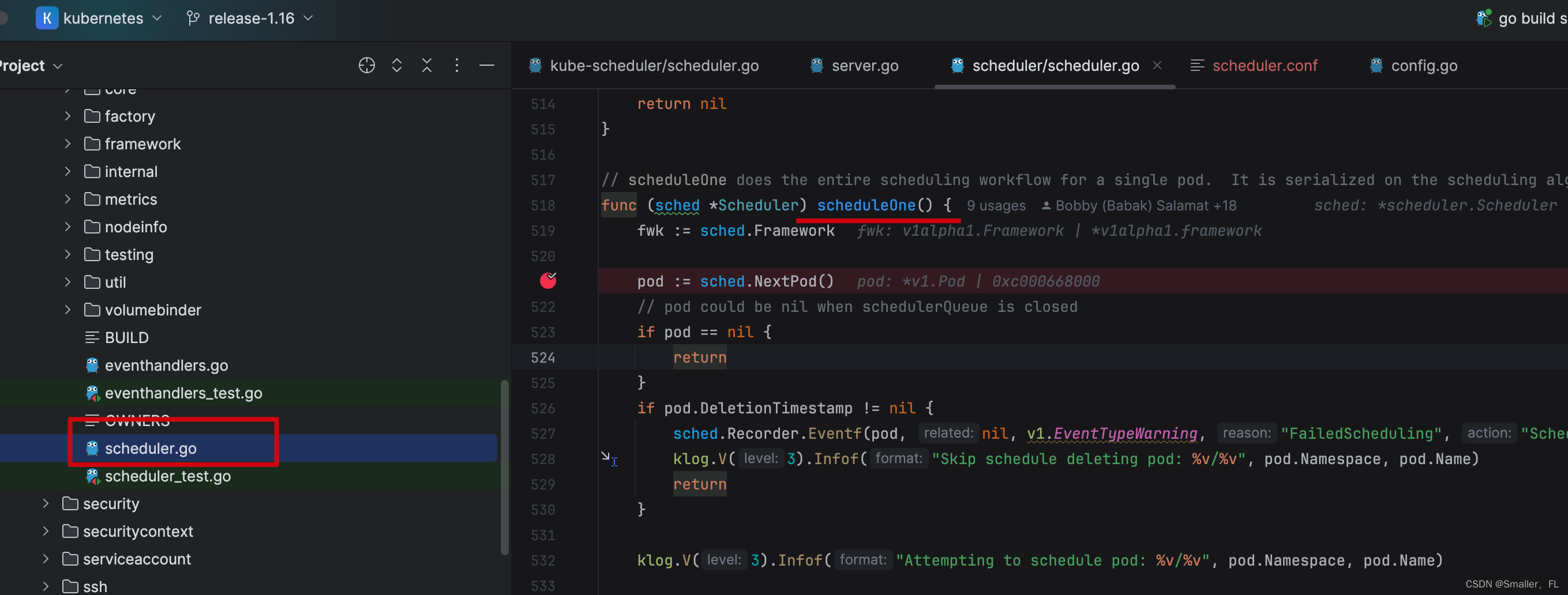Close the scheduler/scheduler.go tab
The height and width of the screenshot is (595, 1568).
point(1157,65)
